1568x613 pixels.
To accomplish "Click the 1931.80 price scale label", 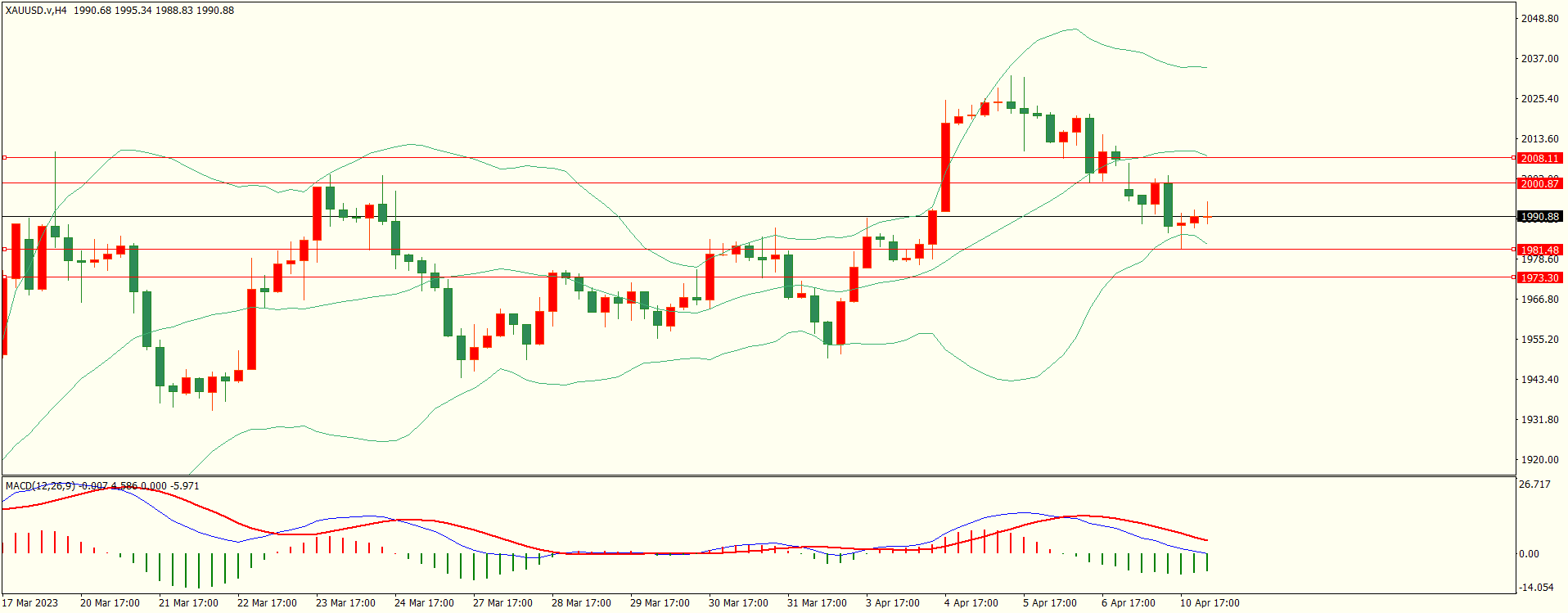I will [1539, 420].
